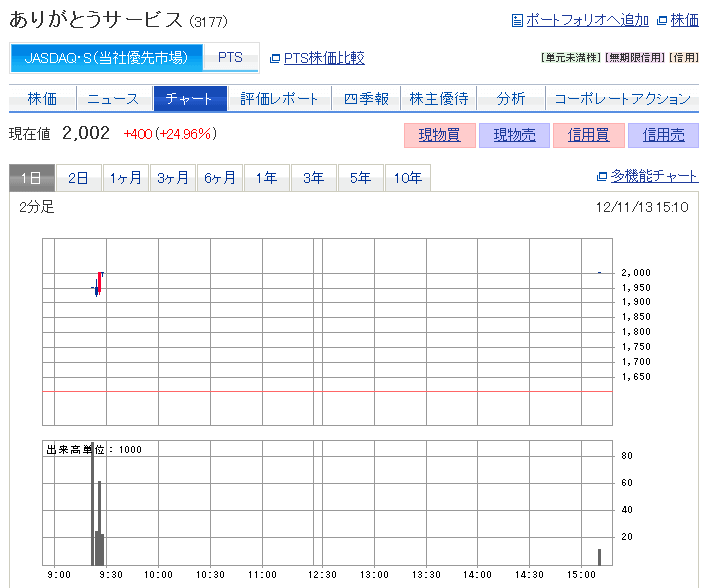Viewport: 708px width, 588px height.
Task: Click the PTS株価比較 popup icon
Action: pos(275,59)
